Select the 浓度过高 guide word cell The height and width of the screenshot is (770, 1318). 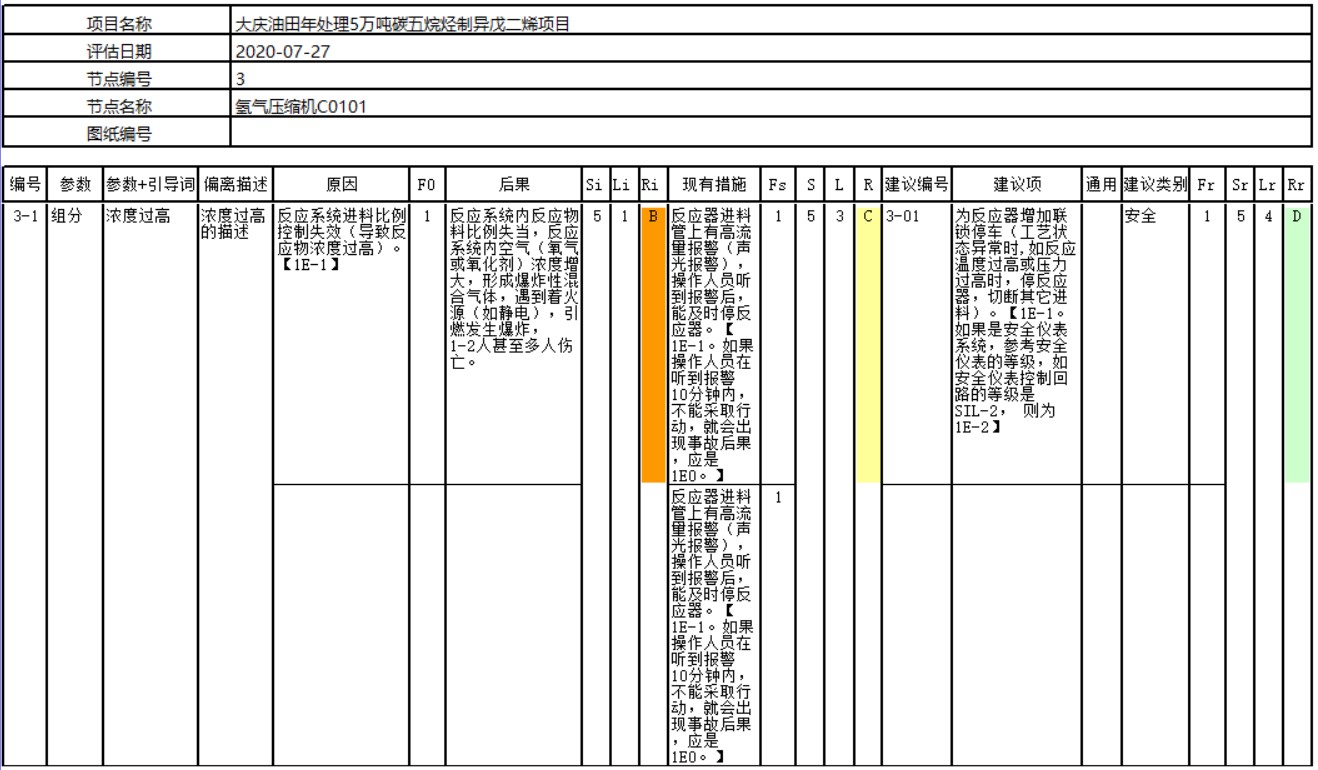pos(150,485)
